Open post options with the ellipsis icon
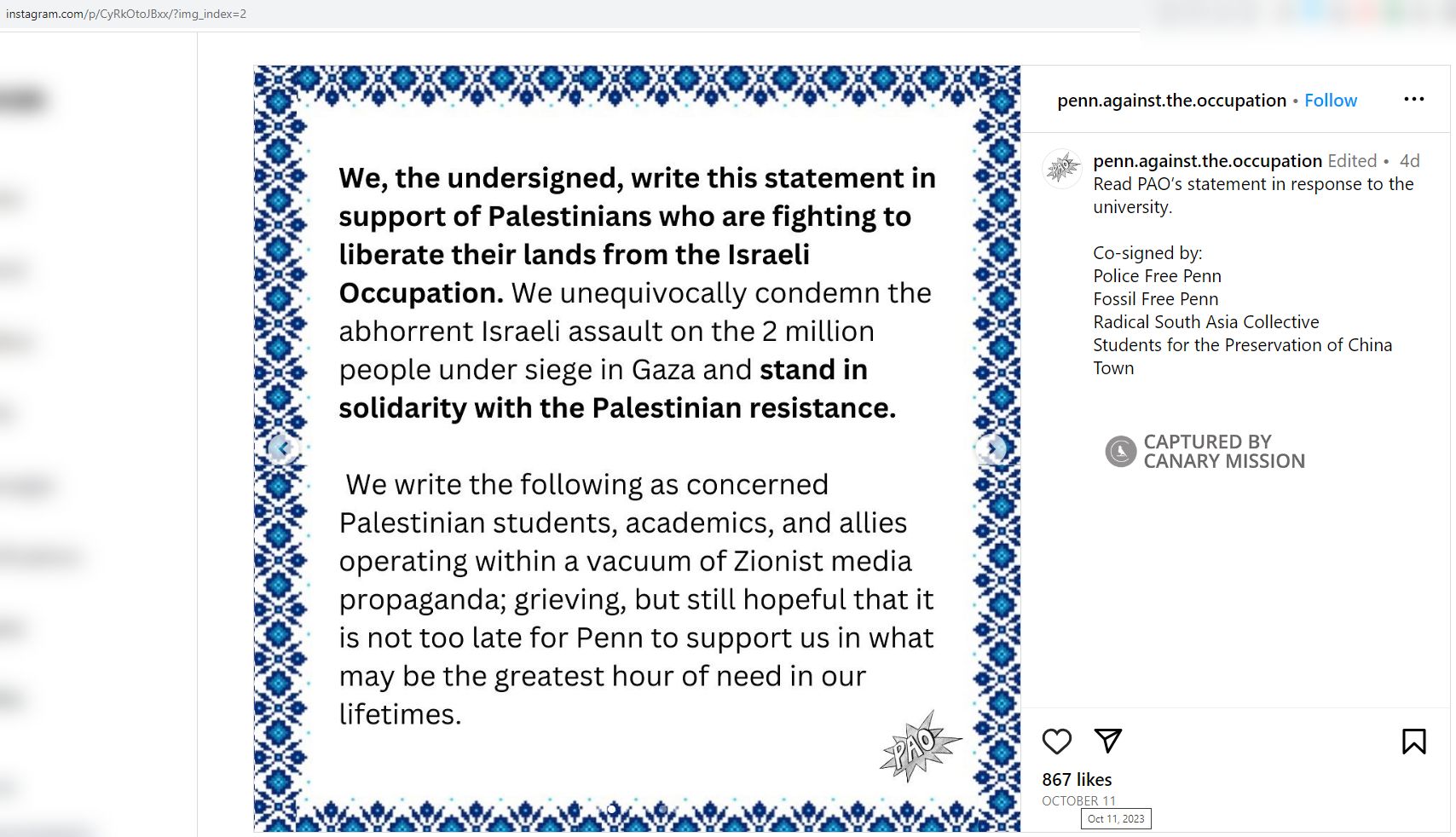This screenshot has height=837, width=1456. point(1413,100)
